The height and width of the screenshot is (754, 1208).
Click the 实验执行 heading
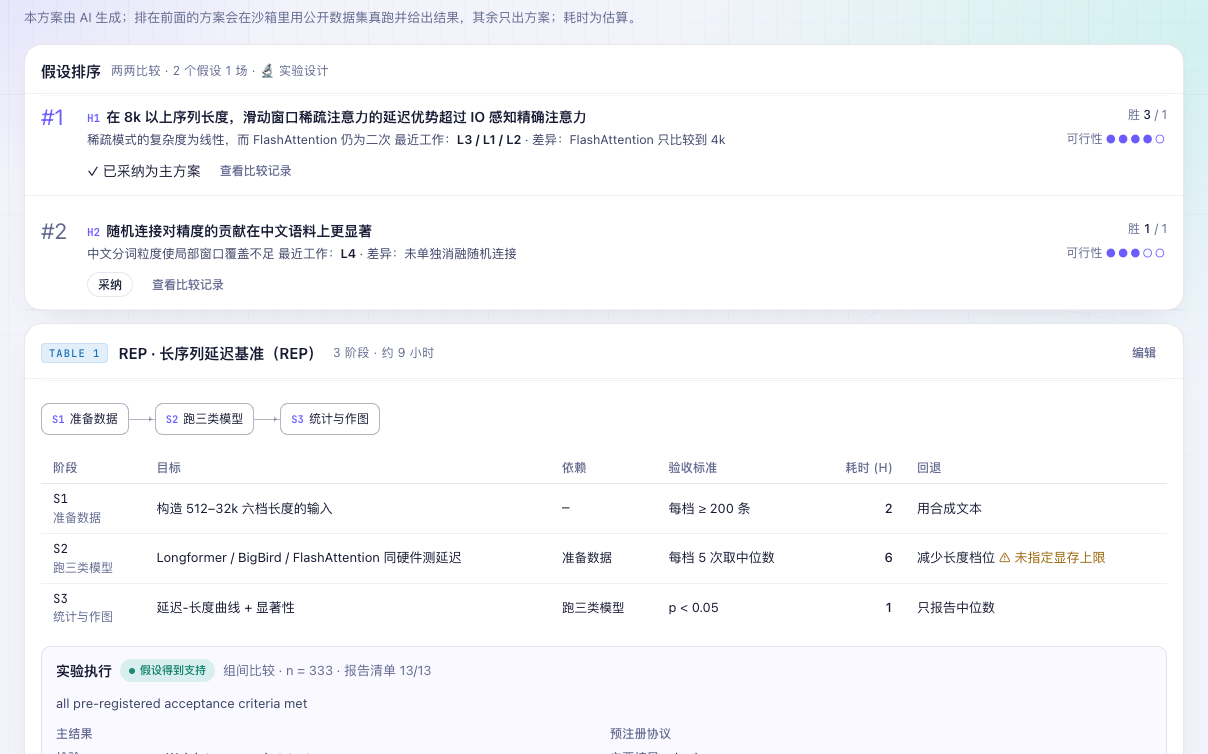(84, 670)
